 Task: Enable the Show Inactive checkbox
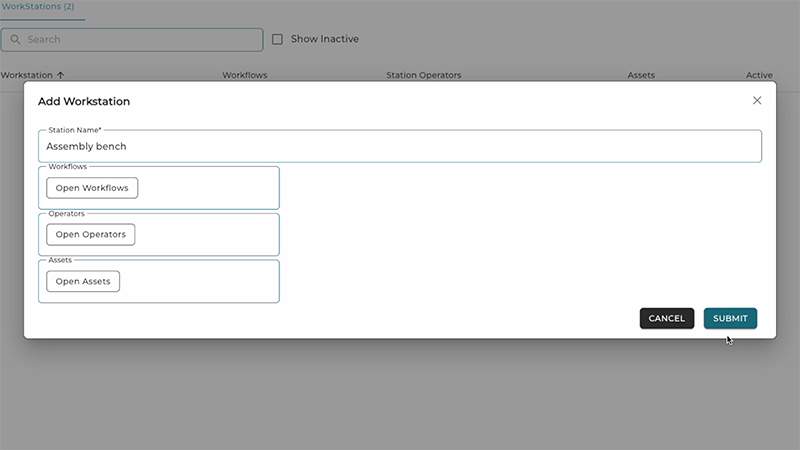tap(278, 39)
